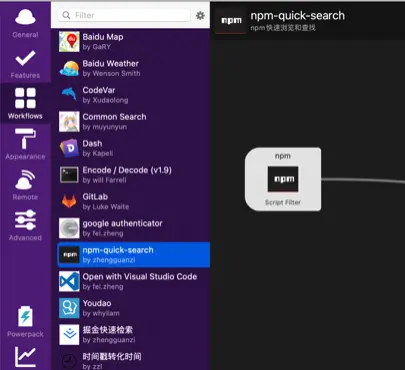
Task: Click the npm-quick-search title in header
Action: click(x=297, y=16)
